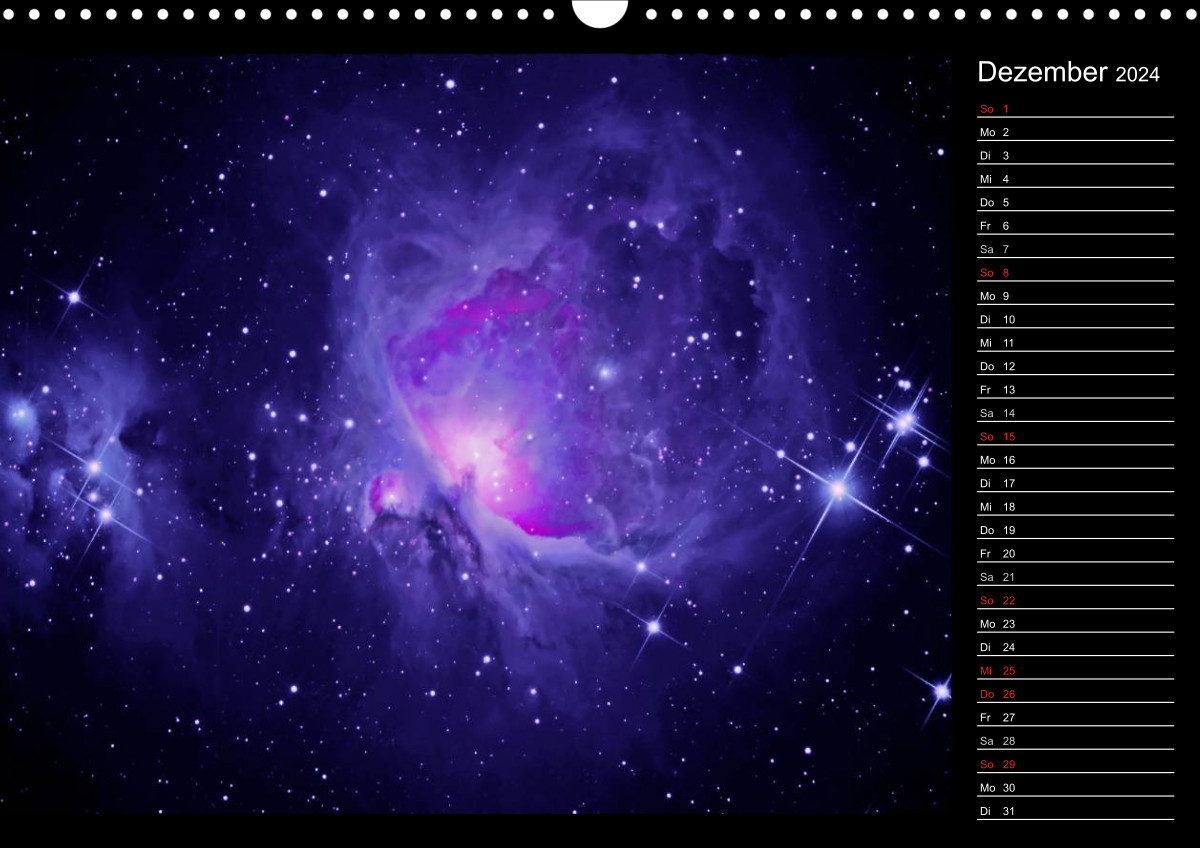Select the Mi 18 date row

(x=1075, y=506)
